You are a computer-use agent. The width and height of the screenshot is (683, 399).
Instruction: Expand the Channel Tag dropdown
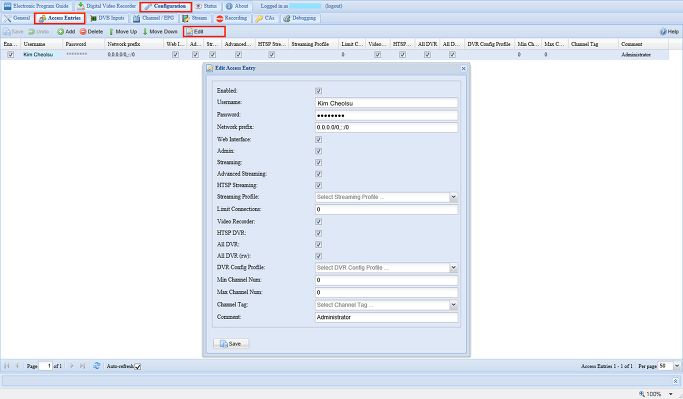point(453,305)
